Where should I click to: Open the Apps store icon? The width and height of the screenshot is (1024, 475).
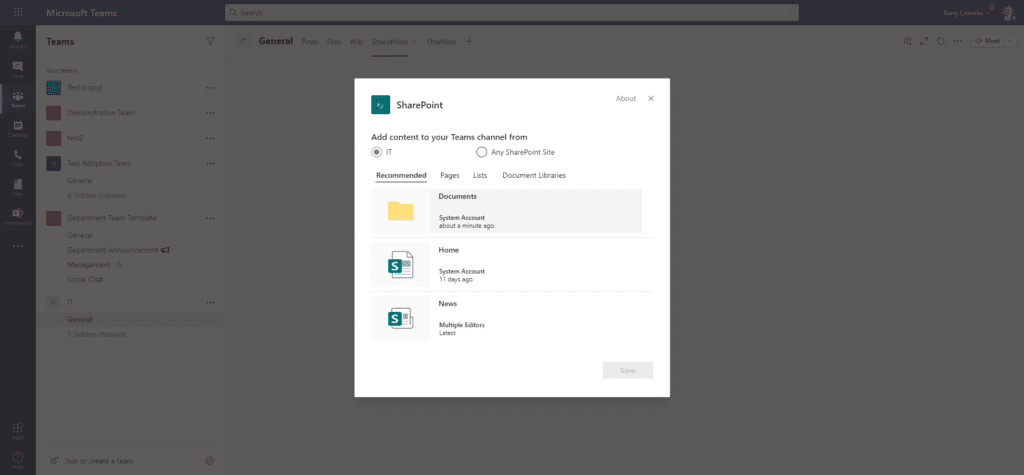click(18, 430)
